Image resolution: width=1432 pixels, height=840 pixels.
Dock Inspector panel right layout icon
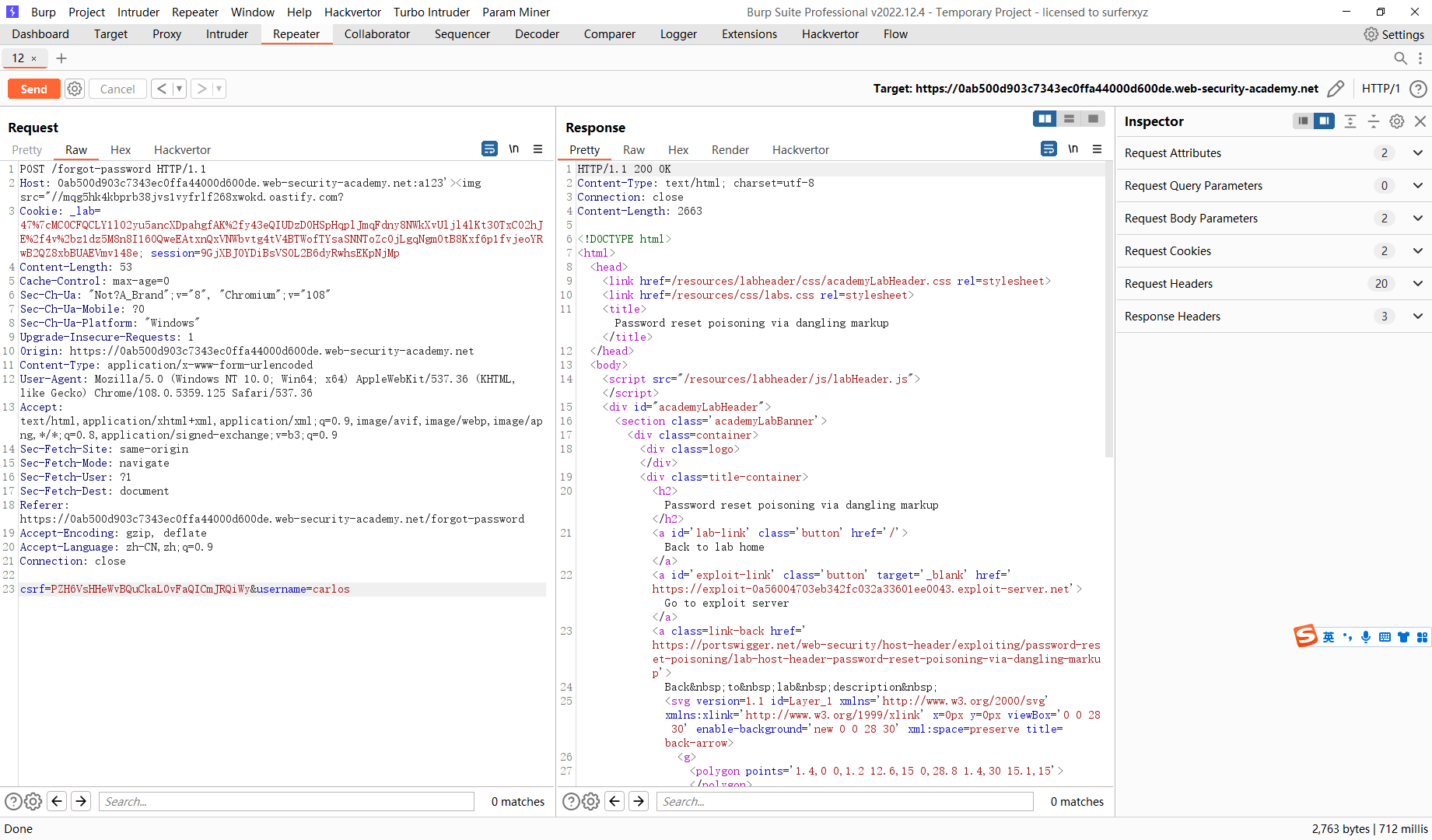(x=1324, y=121)
